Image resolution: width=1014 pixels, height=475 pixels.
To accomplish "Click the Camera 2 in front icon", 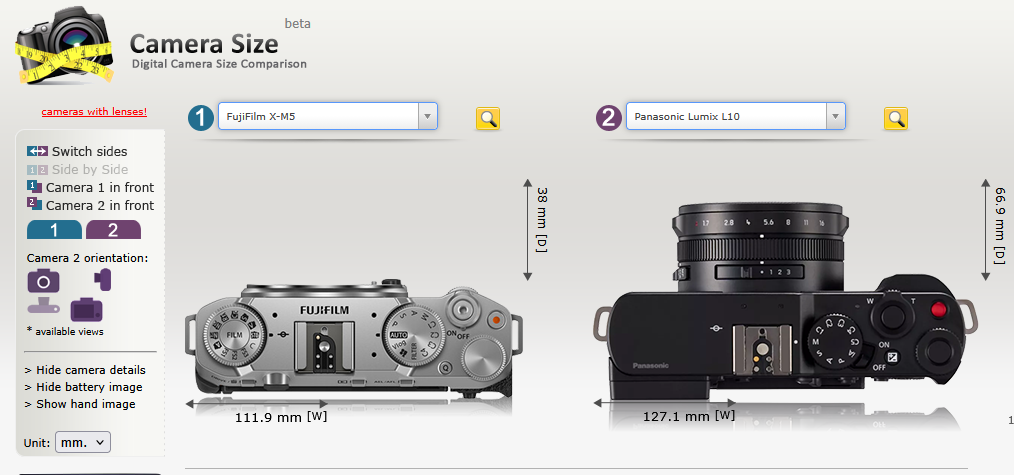I will pos(34,205).
